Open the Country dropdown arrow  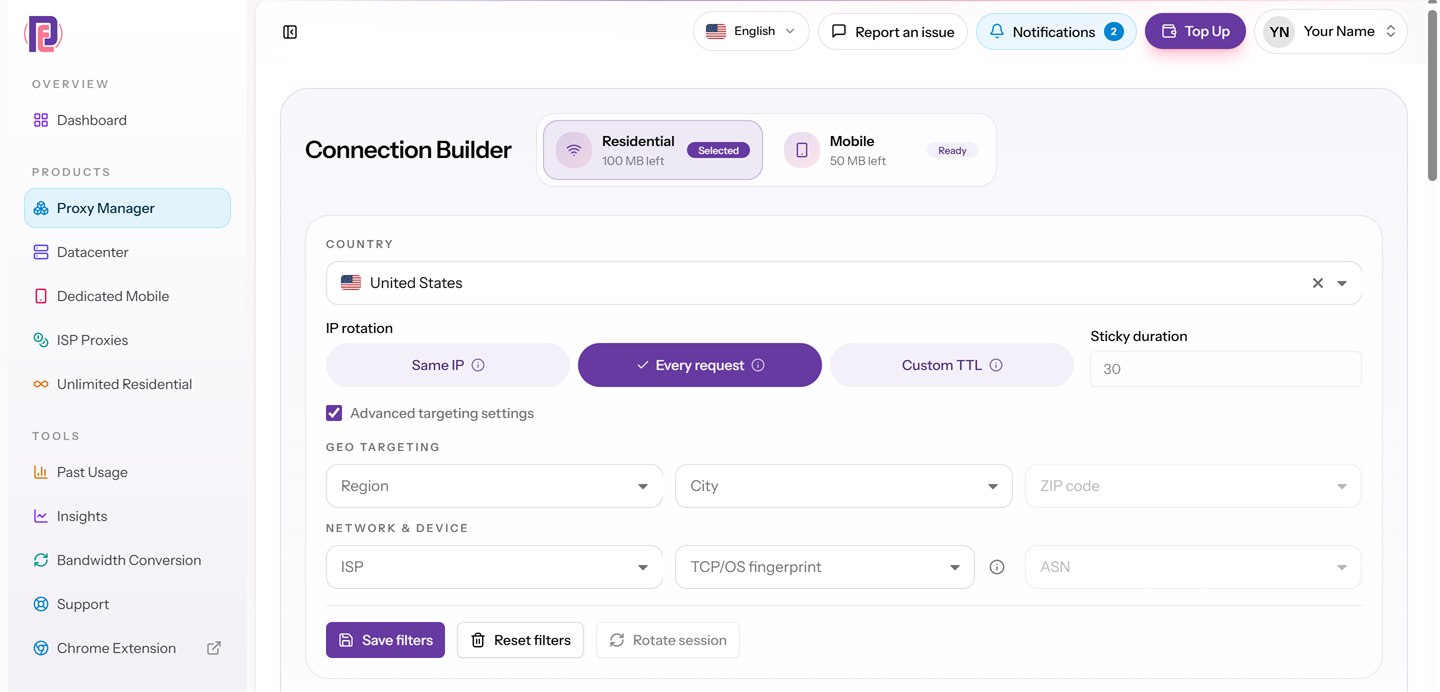click(x=1342, y=283)
